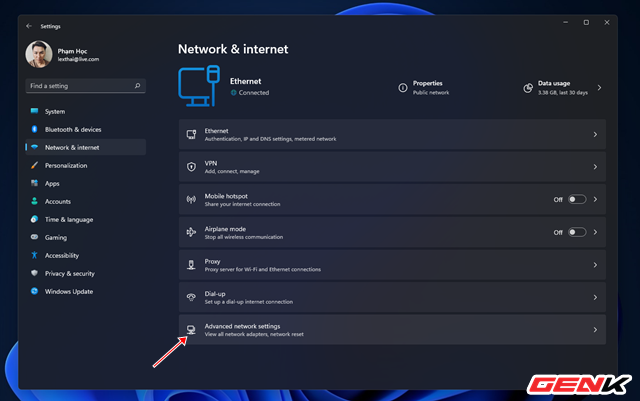This screenshot has height=401, width=640.
Task: Click the Advanced network settings icon
Action: pyautogui.click(x=191, y=329)
